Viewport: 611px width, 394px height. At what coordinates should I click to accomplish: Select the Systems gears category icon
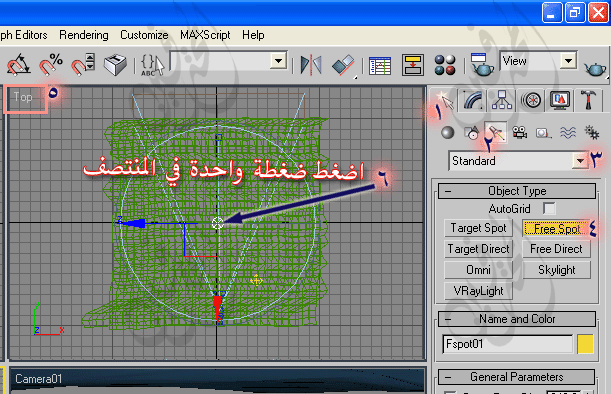coord(592,133)
